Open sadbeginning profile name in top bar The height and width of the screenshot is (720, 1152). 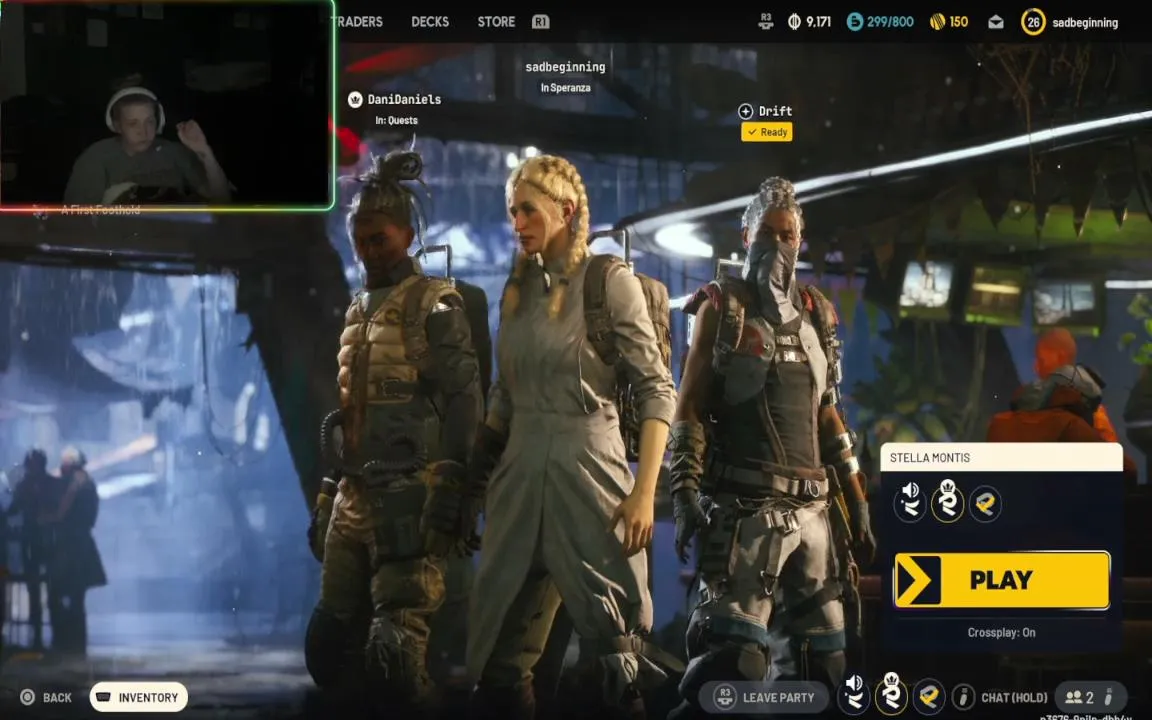[x=1085, y=23]
